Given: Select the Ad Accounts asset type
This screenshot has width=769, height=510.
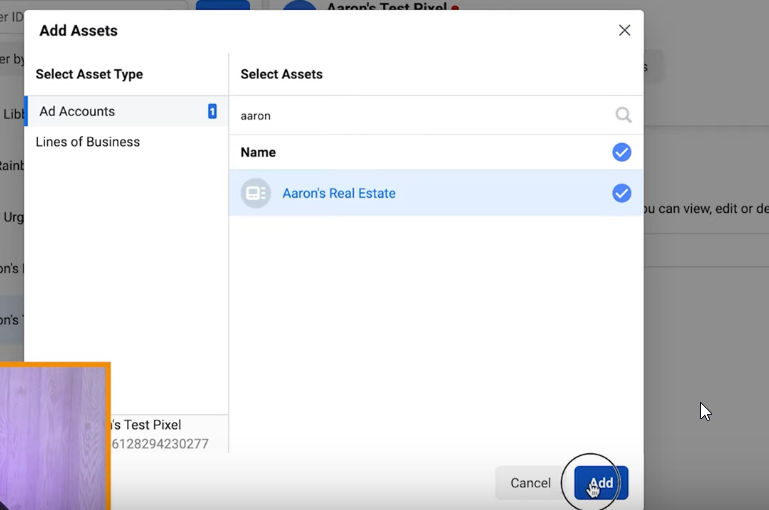Looking at the screenshot, I should point(127,111).
